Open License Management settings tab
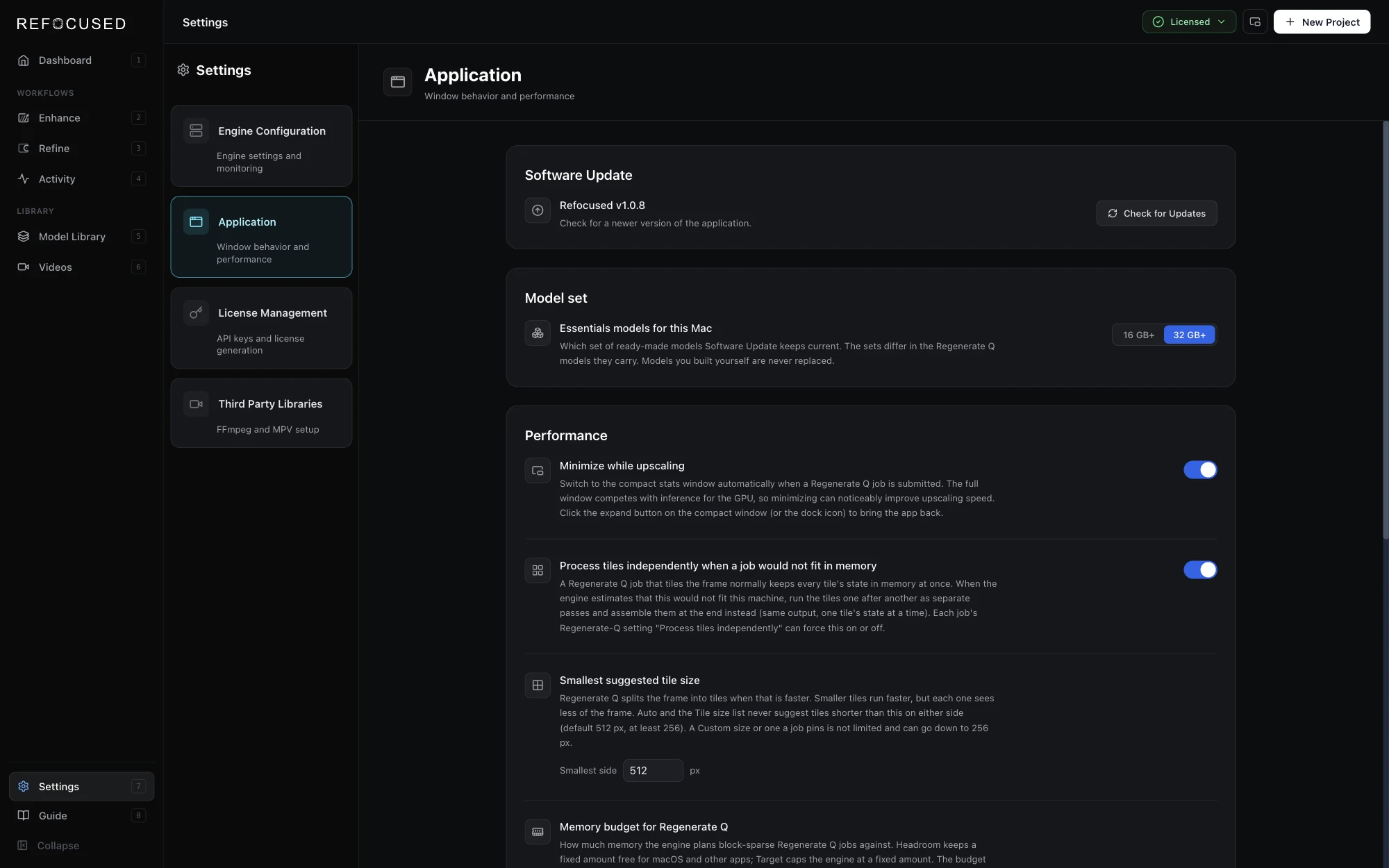This screenshot has width=1389, height=868. tap(261, 328)
